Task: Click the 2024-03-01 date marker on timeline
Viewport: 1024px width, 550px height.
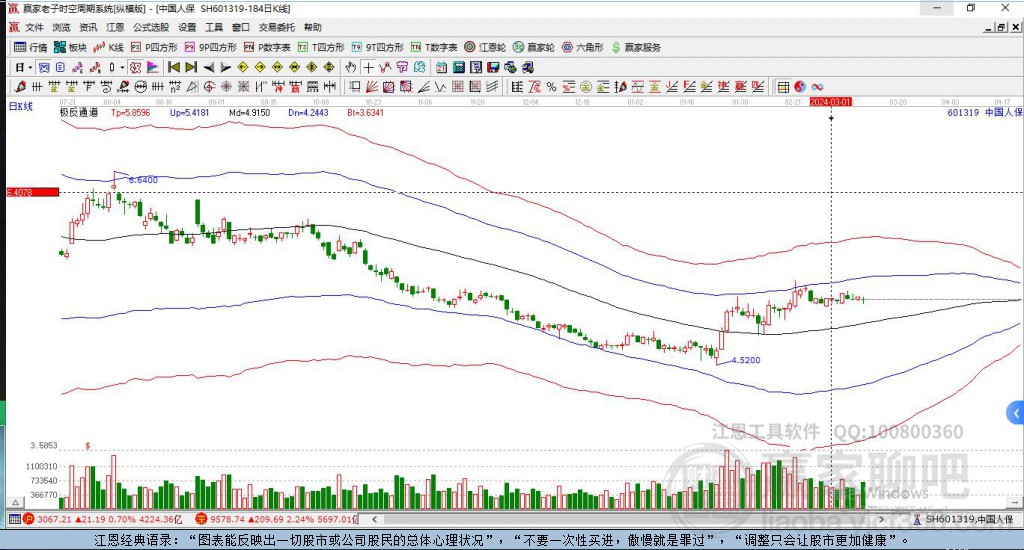Action: click(831, 102)
